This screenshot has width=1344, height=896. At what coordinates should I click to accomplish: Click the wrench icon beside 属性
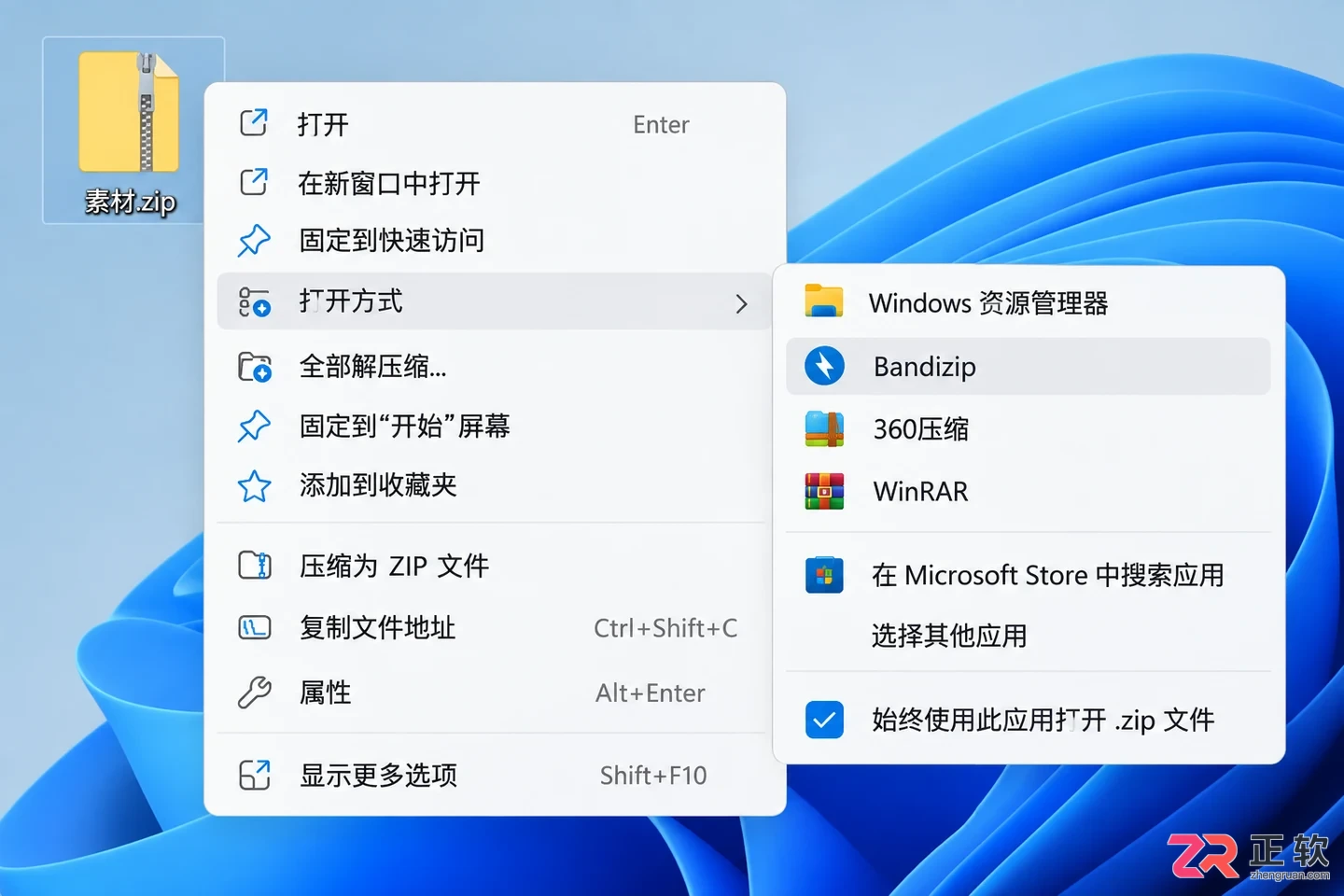254,693
